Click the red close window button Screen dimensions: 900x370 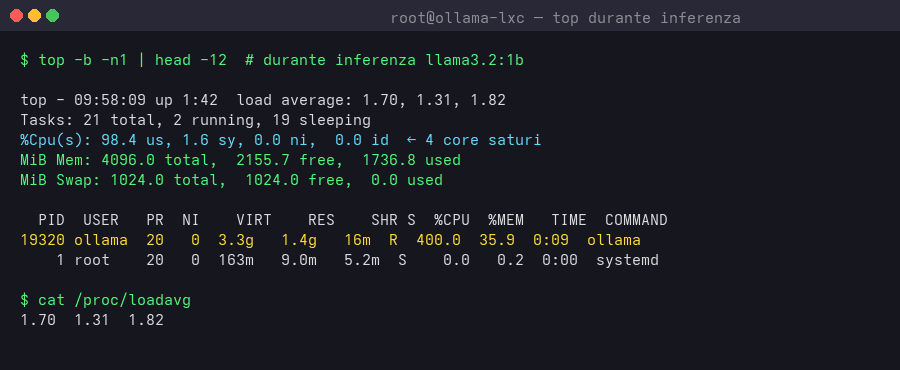click(x=17, y=15)
